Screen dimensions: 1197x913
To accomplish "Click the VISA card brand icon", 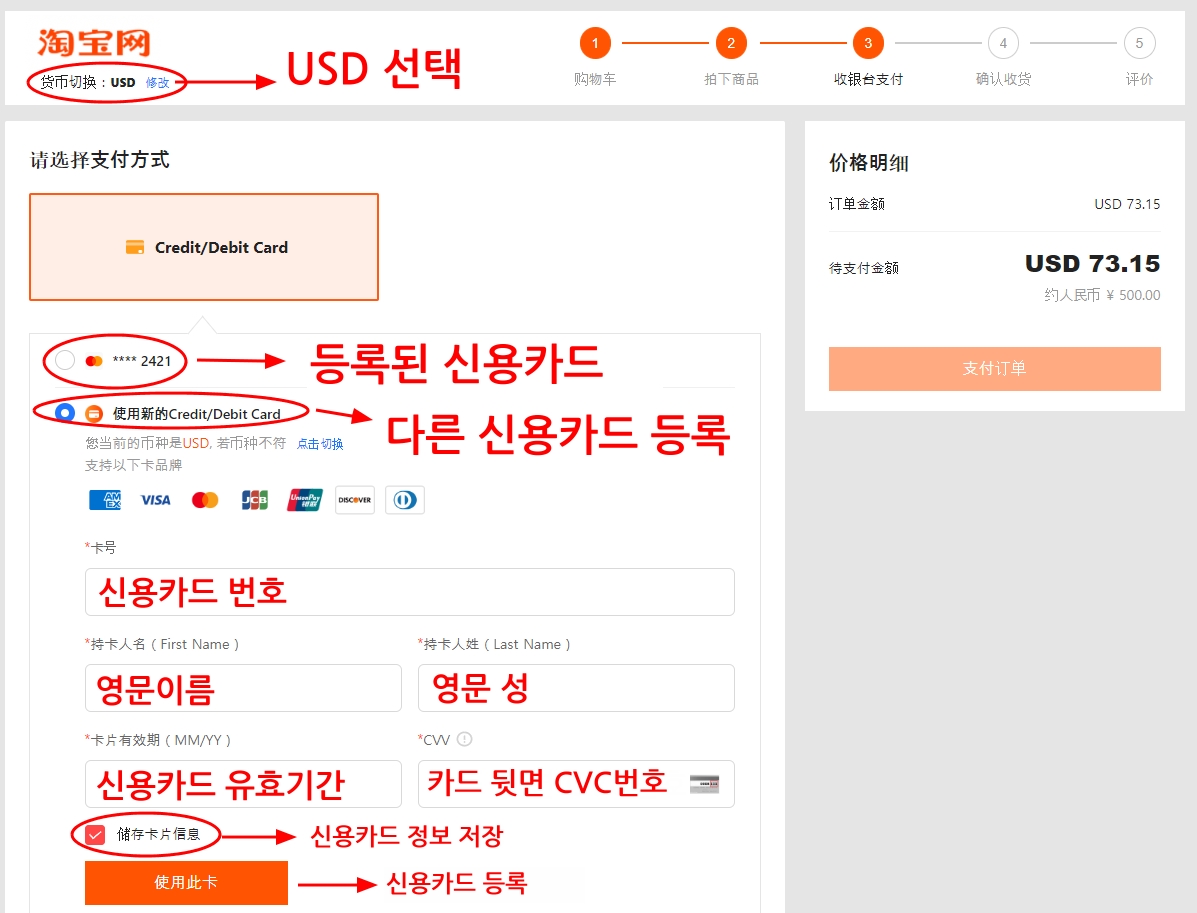I will point(155,500).
